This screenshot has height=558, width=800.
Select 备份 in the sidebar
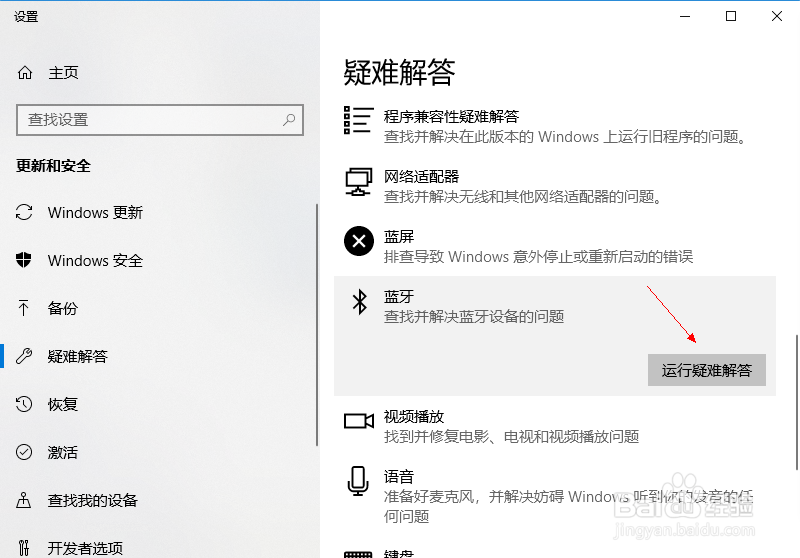63,308
